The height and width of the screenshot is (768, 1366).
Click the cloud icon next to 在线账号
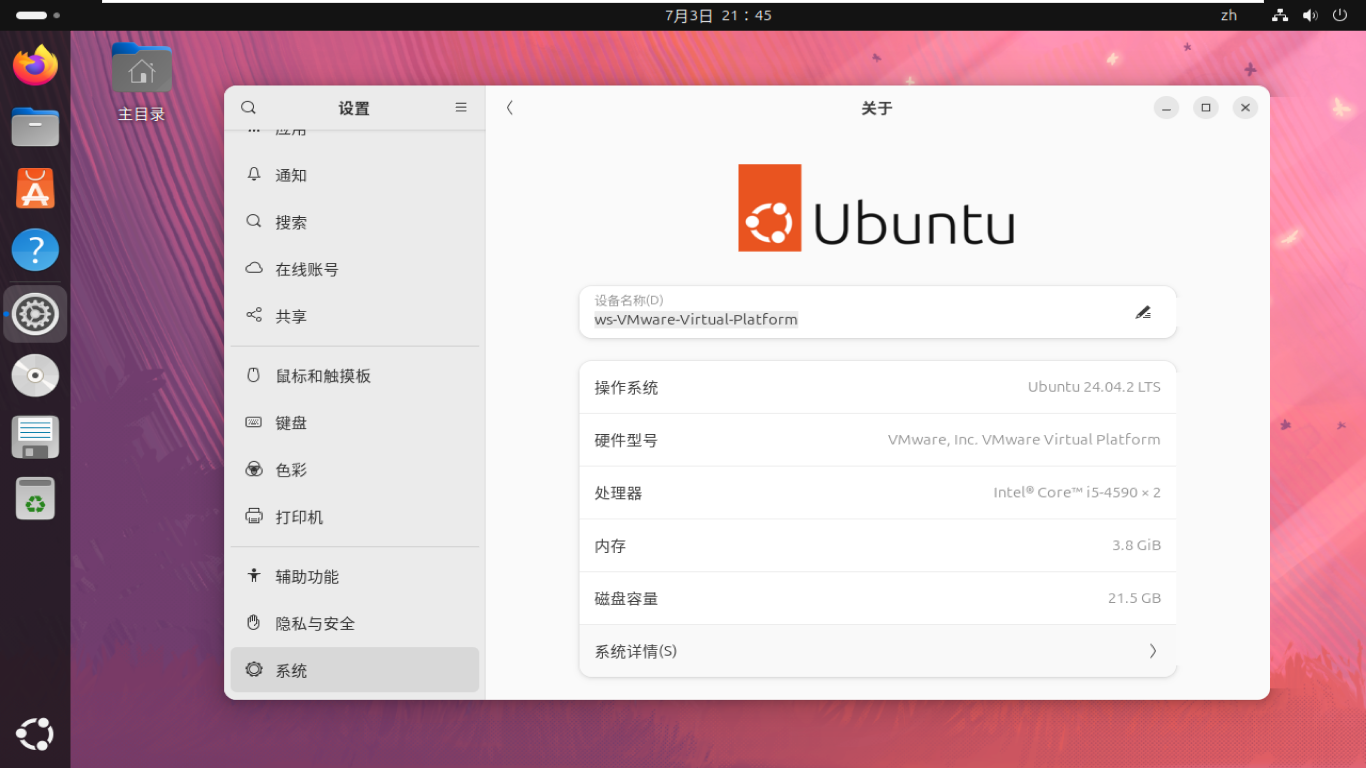pyautogui.click(x=254, y=268)
